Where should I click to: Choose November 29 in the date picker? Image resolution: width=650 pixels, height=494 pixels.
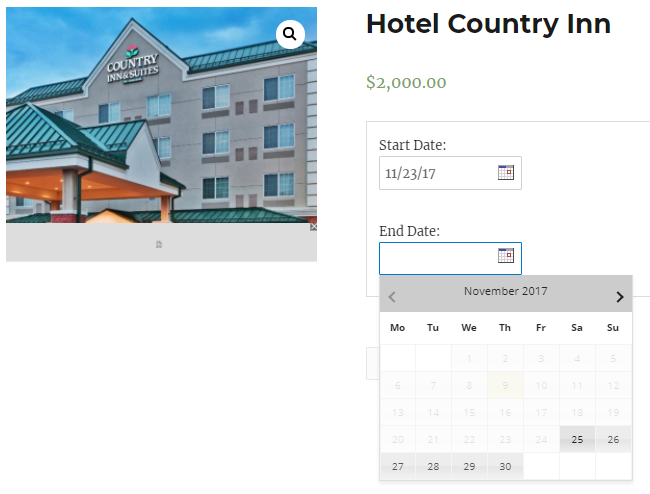(469, 466)
